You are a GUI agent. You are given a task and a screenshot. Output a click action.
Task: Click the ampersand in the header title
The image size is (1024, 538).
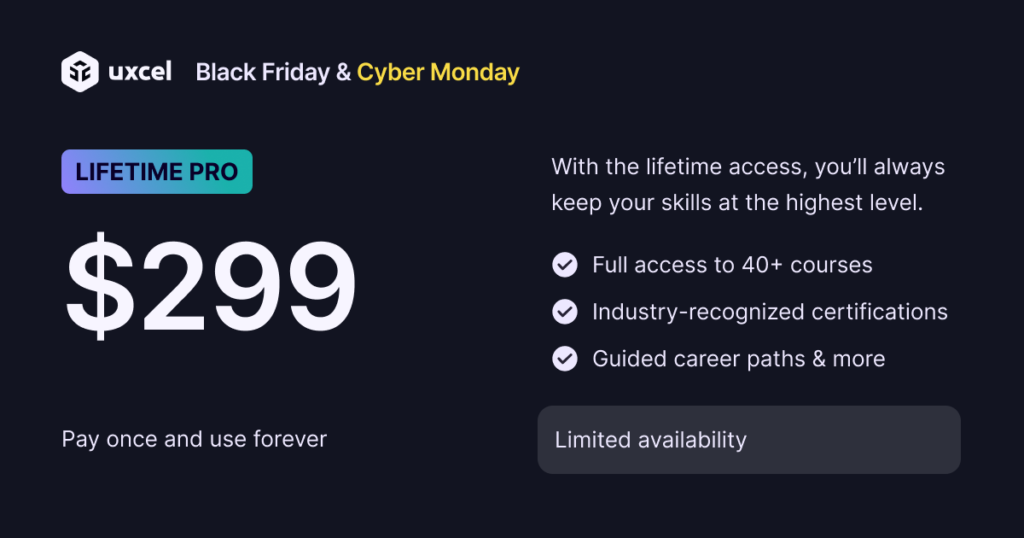(341, 72)
